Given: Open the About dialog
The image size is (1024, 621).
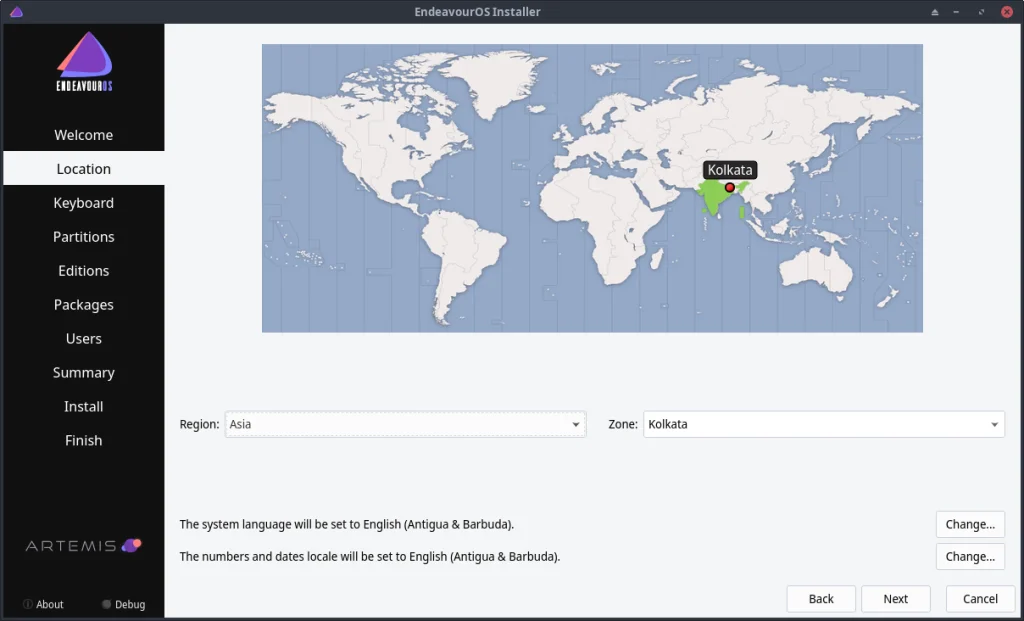Looking at the screenshot, I should coord(43,604).
